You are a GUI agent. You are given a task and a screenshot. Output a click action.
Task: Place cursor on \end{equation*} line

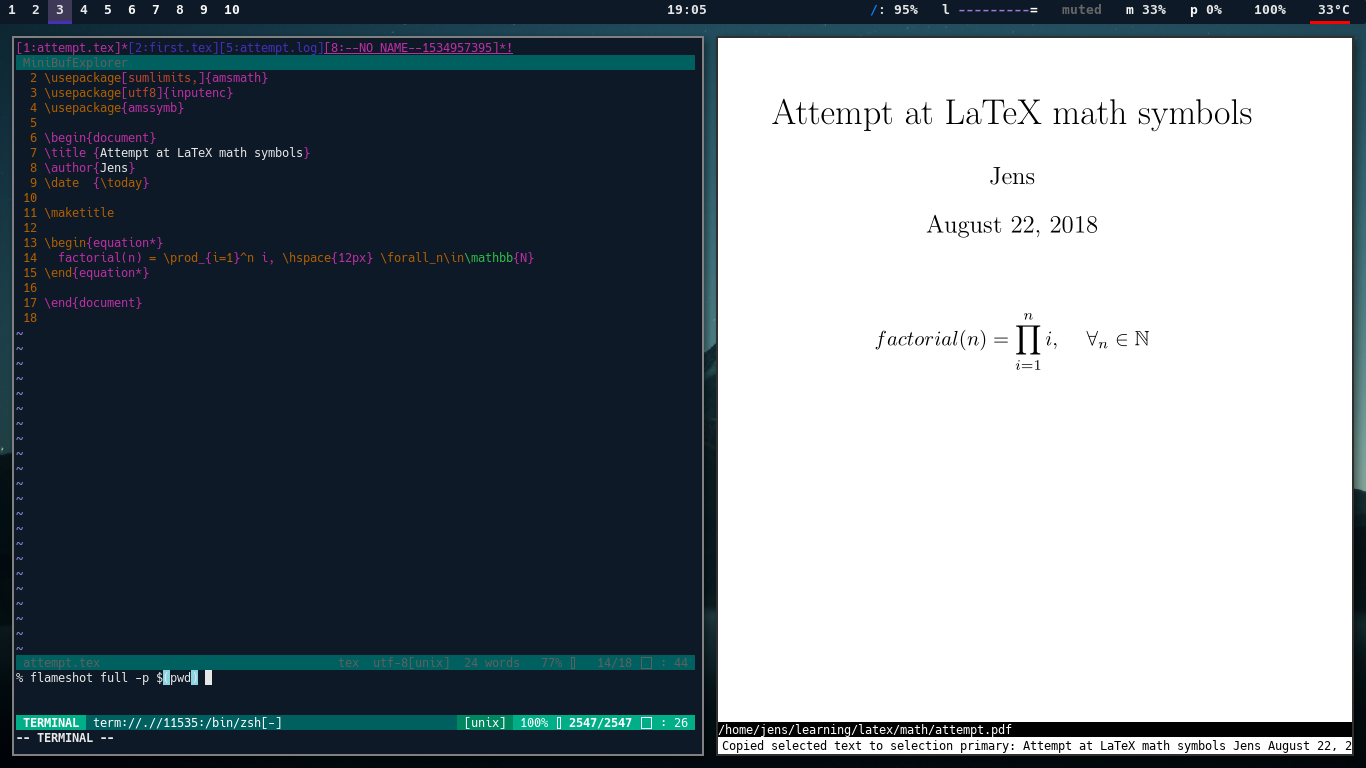[96, 273]
